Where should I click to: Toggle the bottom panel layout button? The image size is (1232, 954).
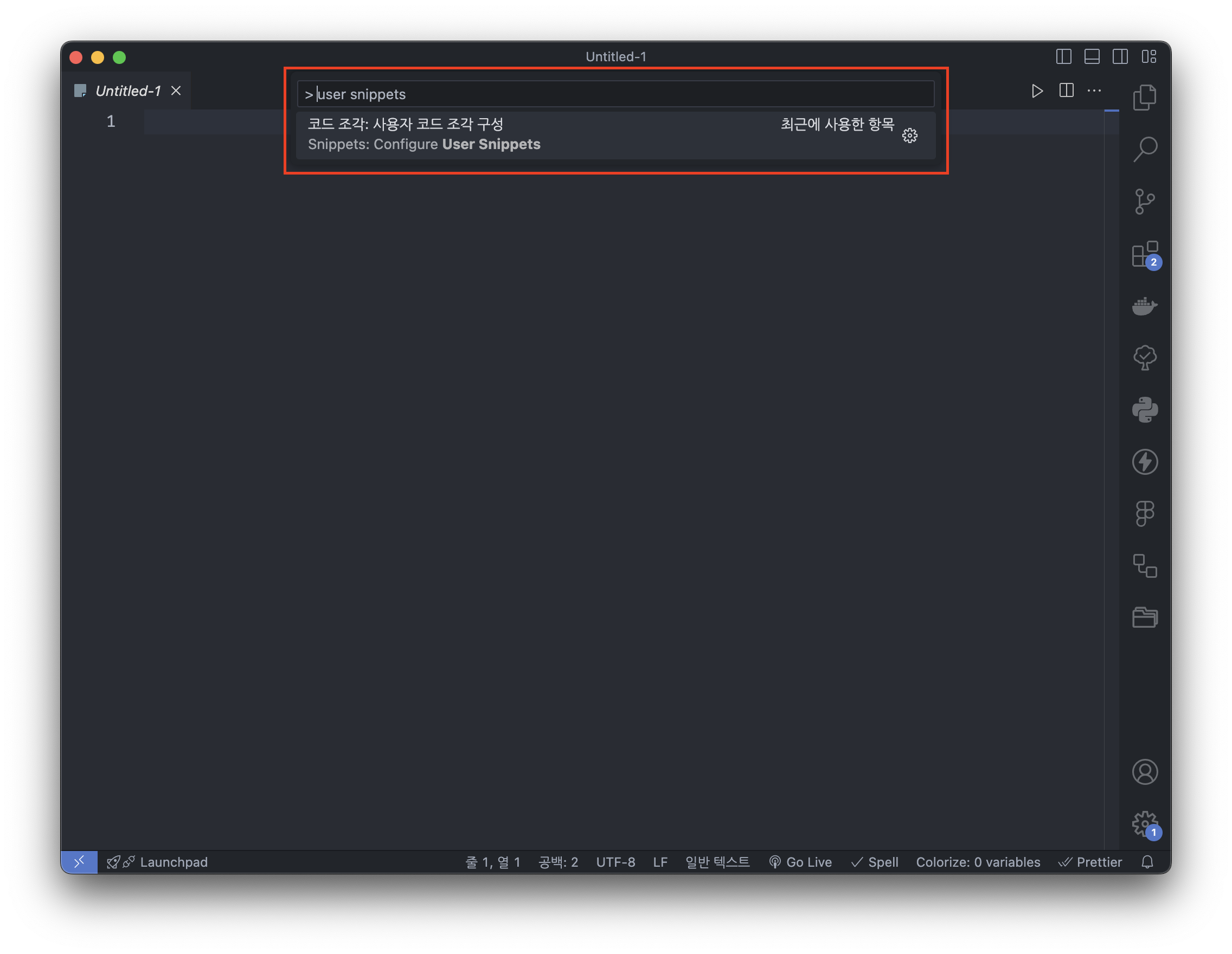pos(1092,57)
